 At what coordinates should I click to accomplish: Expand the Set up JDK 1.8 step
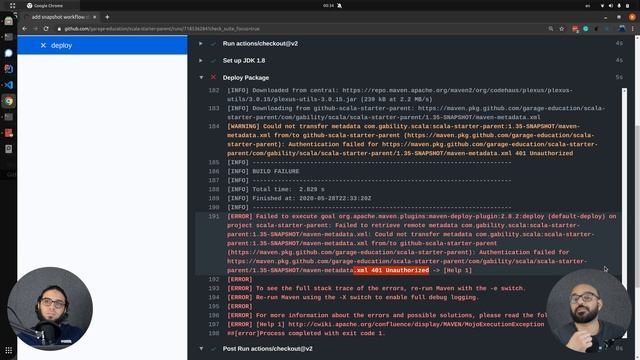point(200,60)
